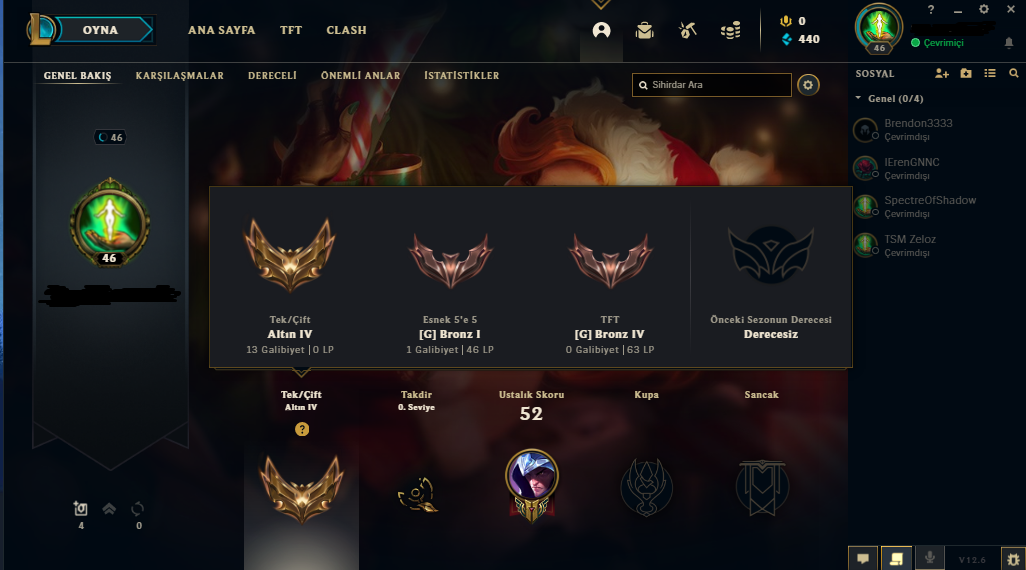Go to the CLASH page
The image size is (1026, 570).
click(346, 30)
